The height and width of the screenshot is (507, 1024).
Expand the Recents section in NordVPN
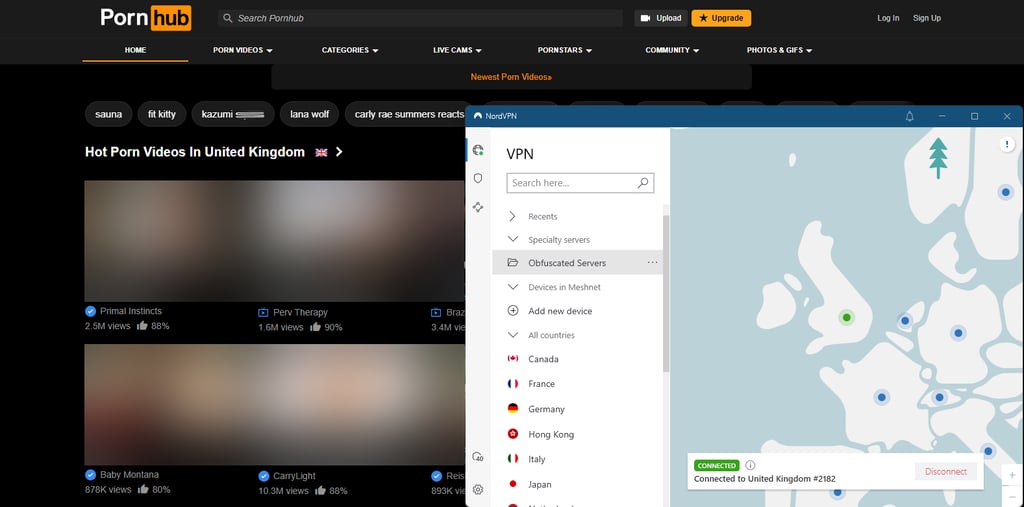[513, 216]
